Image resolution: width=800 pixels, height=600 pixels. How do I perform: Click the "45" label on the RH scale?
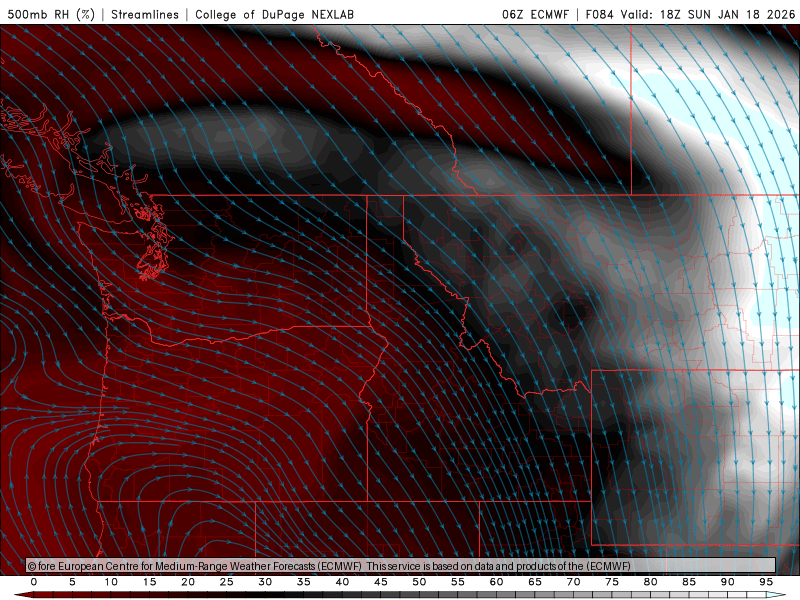(381, 582)
